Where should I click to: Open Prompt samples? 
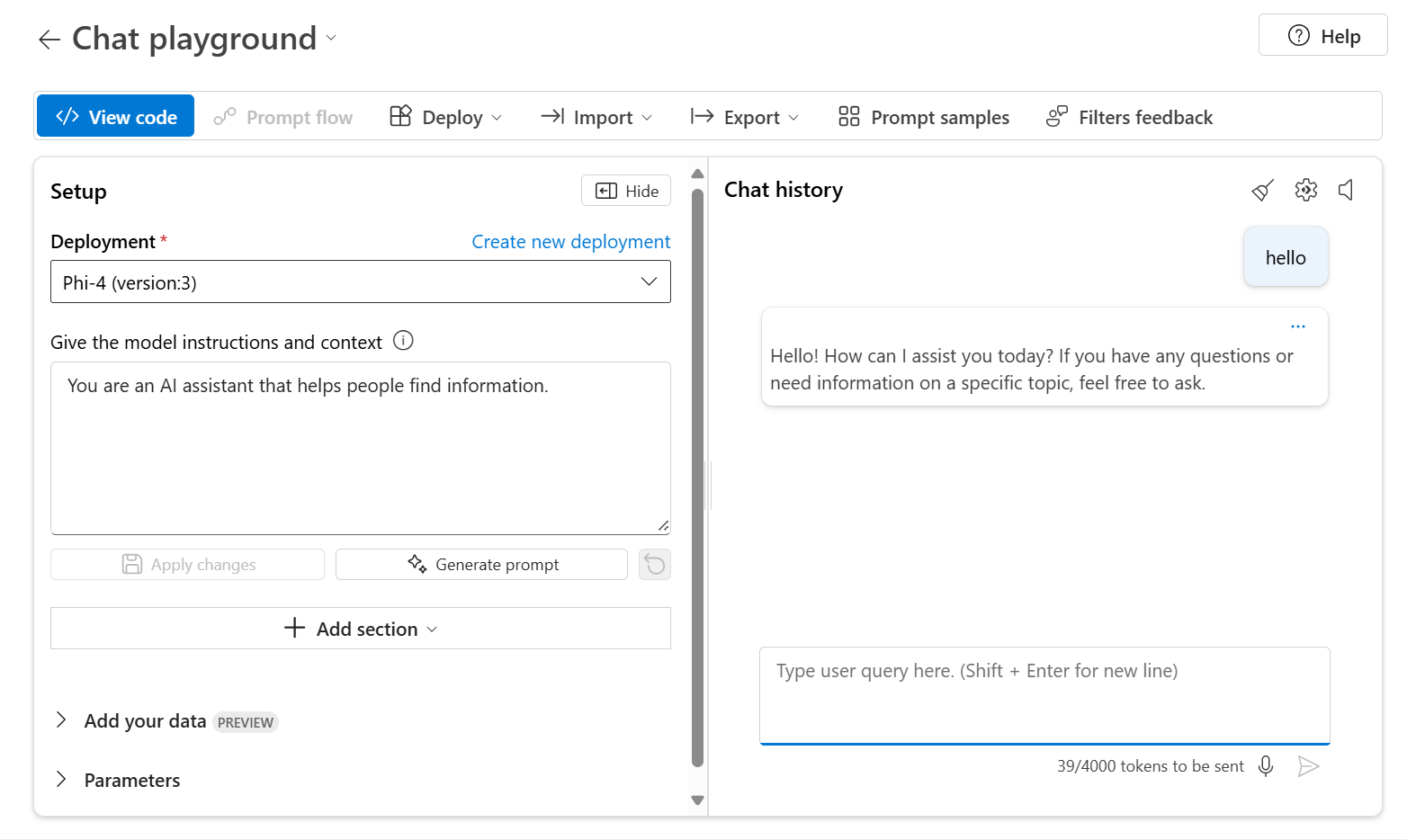(923, 117)
